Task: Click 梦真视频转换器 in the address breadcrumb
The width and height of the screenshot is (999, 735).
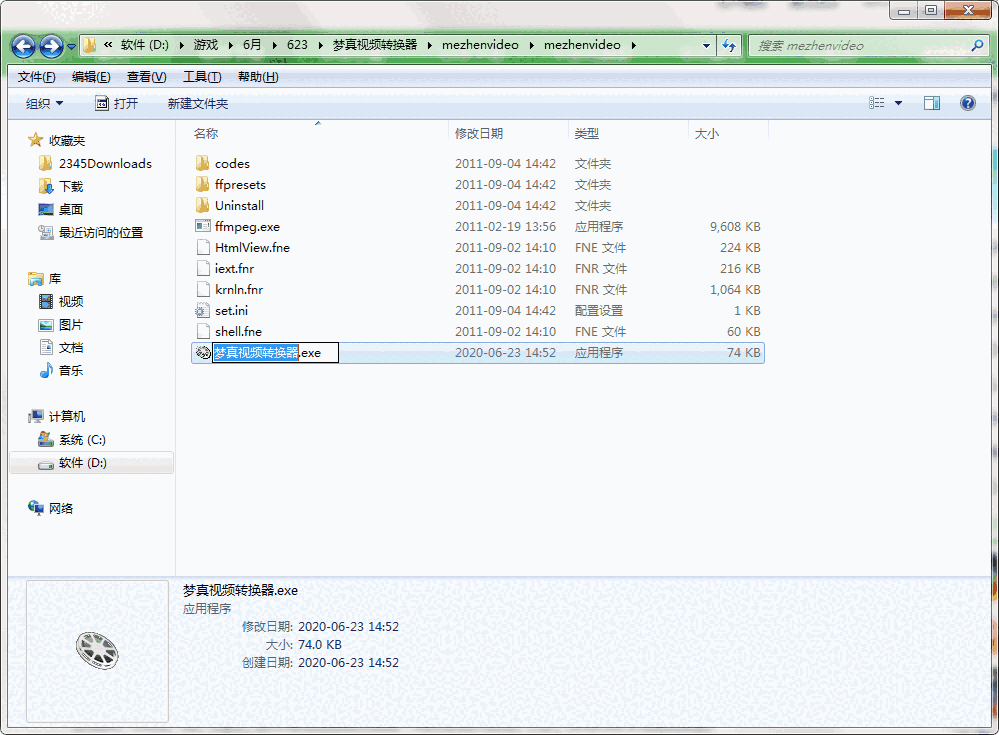Action: 375,45
